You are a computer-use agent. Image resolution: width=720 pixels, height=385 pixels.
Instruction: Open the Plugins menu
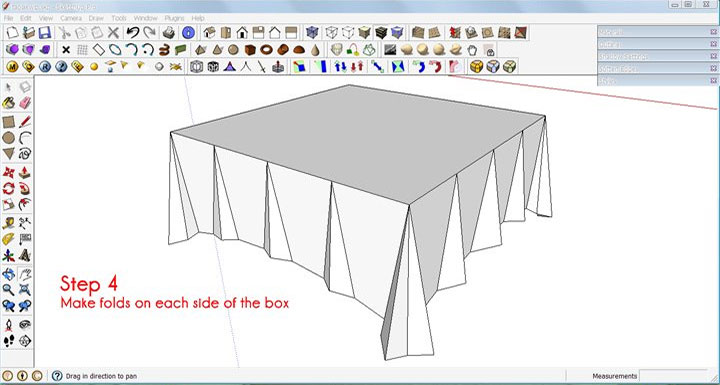coord(174,18)
